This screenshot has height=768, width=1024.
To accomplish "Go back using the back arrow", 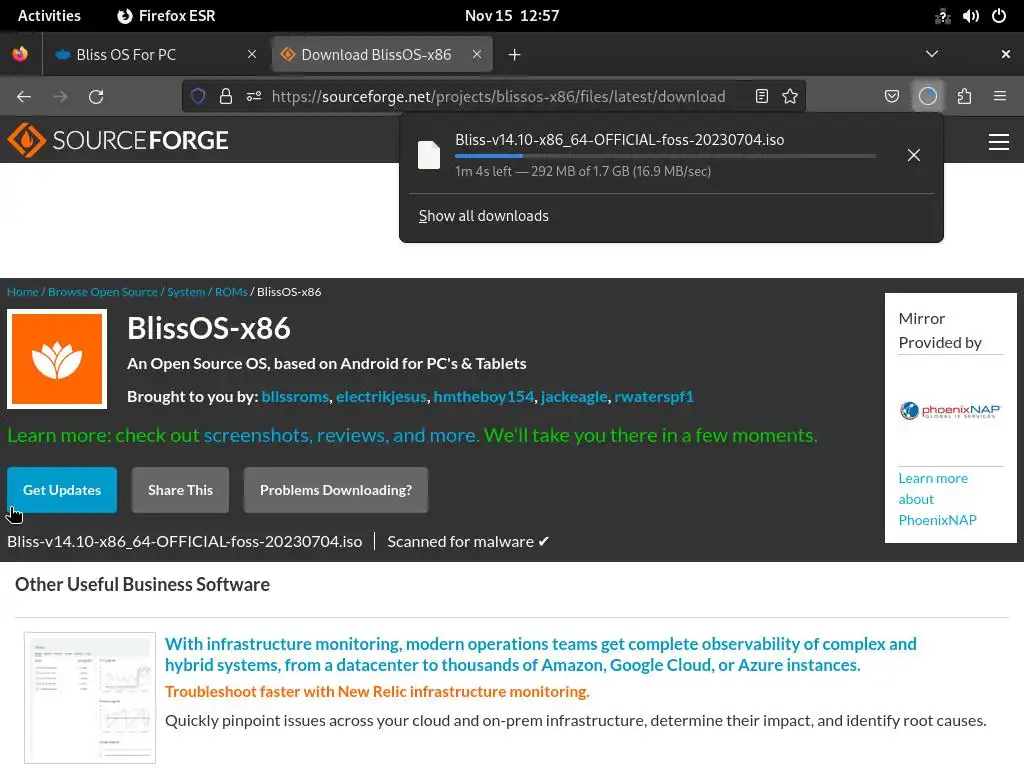I will (x=24, y=97).
